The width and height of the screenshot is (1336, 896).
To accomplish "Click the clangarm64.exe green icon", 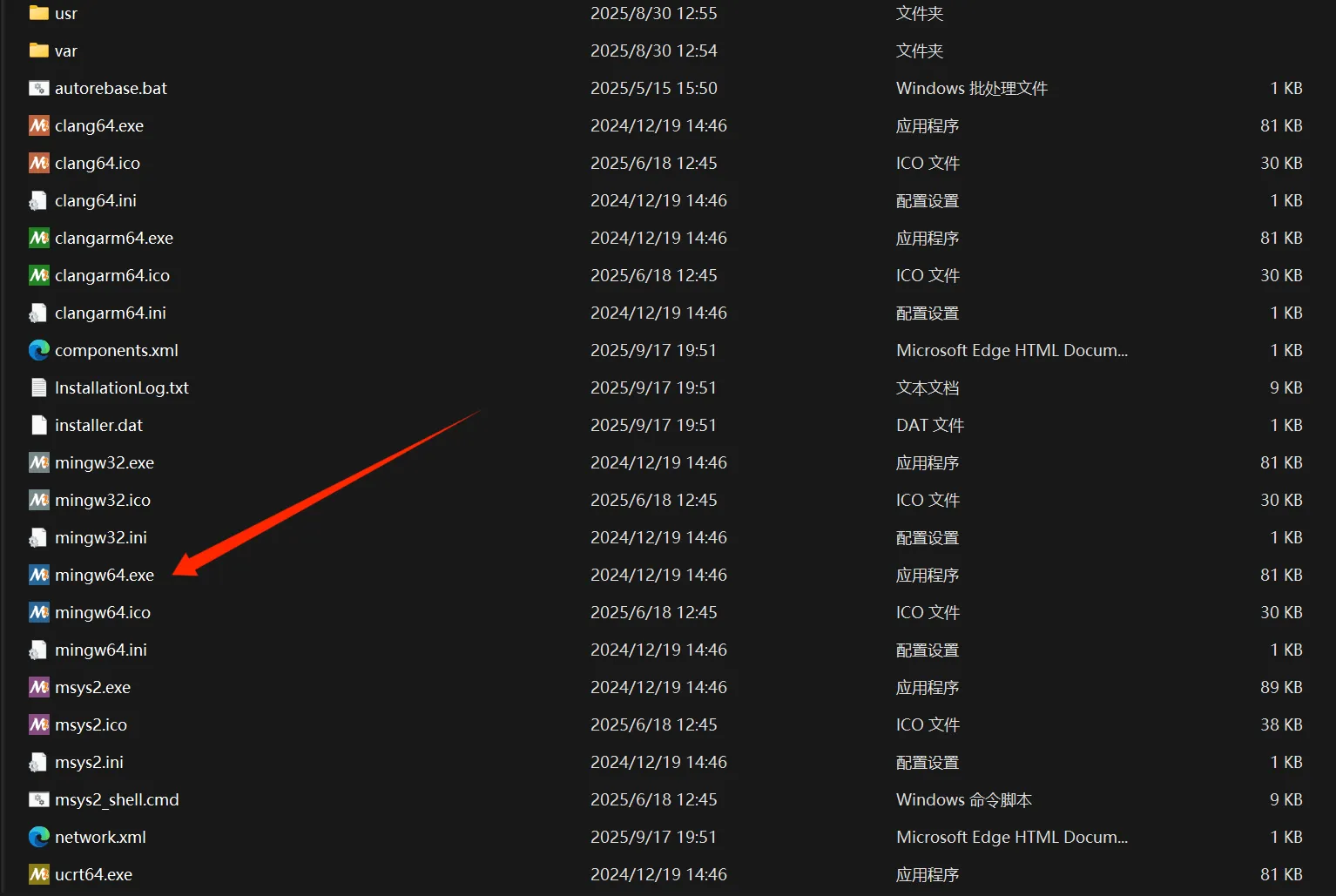I will click(x=38, y=238).
